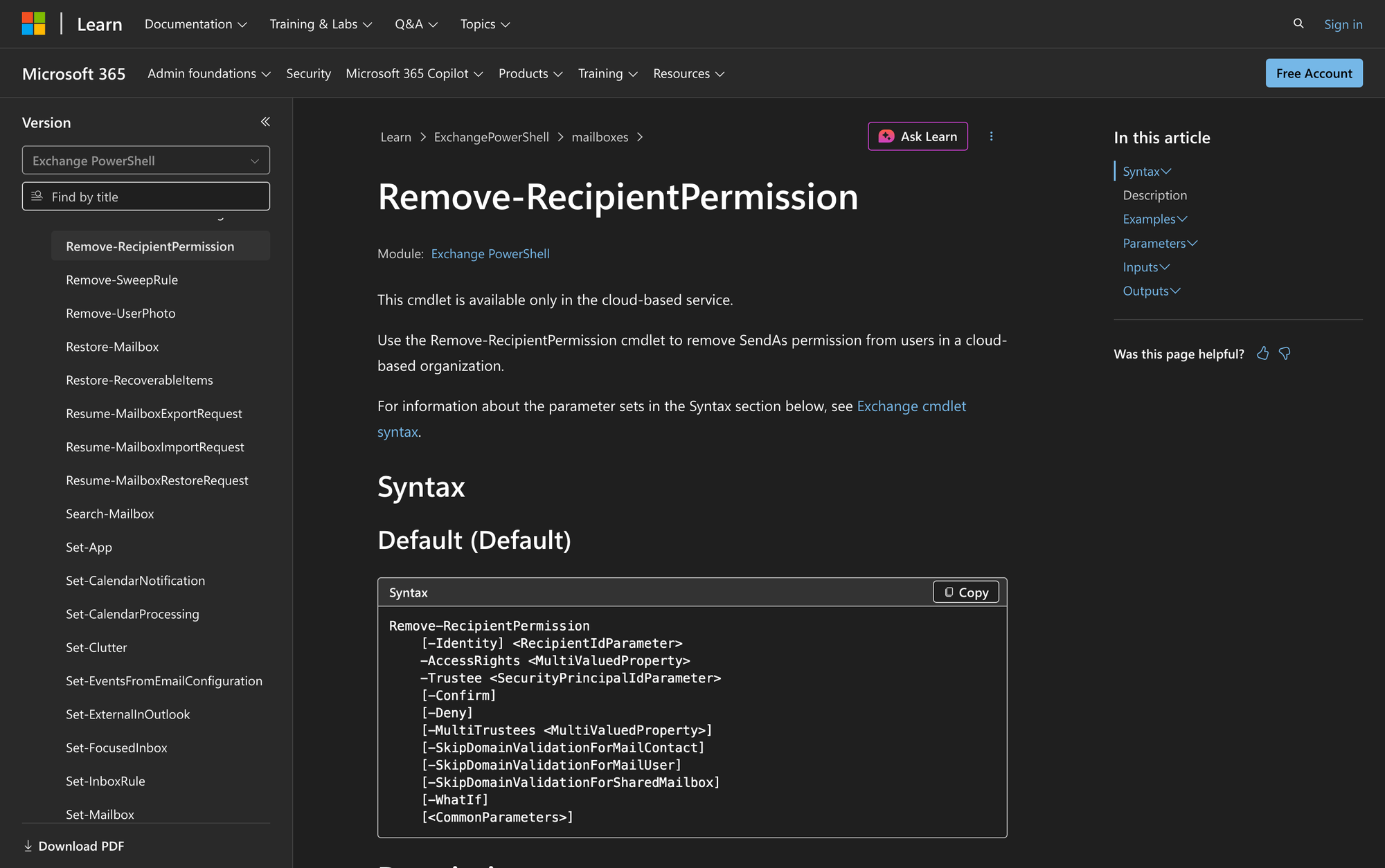Expand the Documentation menu
The image size is (1385, 868).
click(195, 24)
